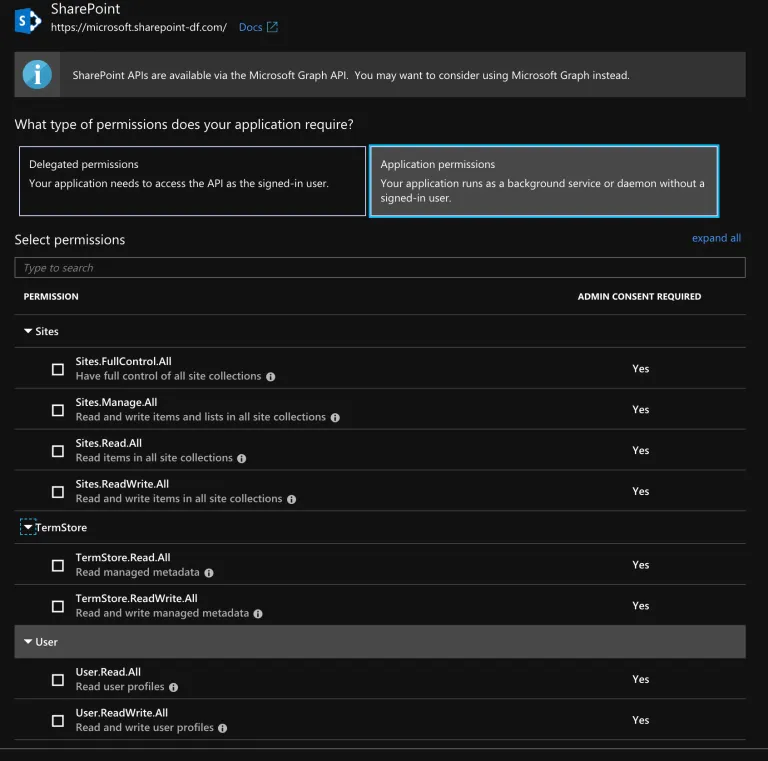
Task: Collapse the TermStore permission group
Action: [x=28, y=527]
